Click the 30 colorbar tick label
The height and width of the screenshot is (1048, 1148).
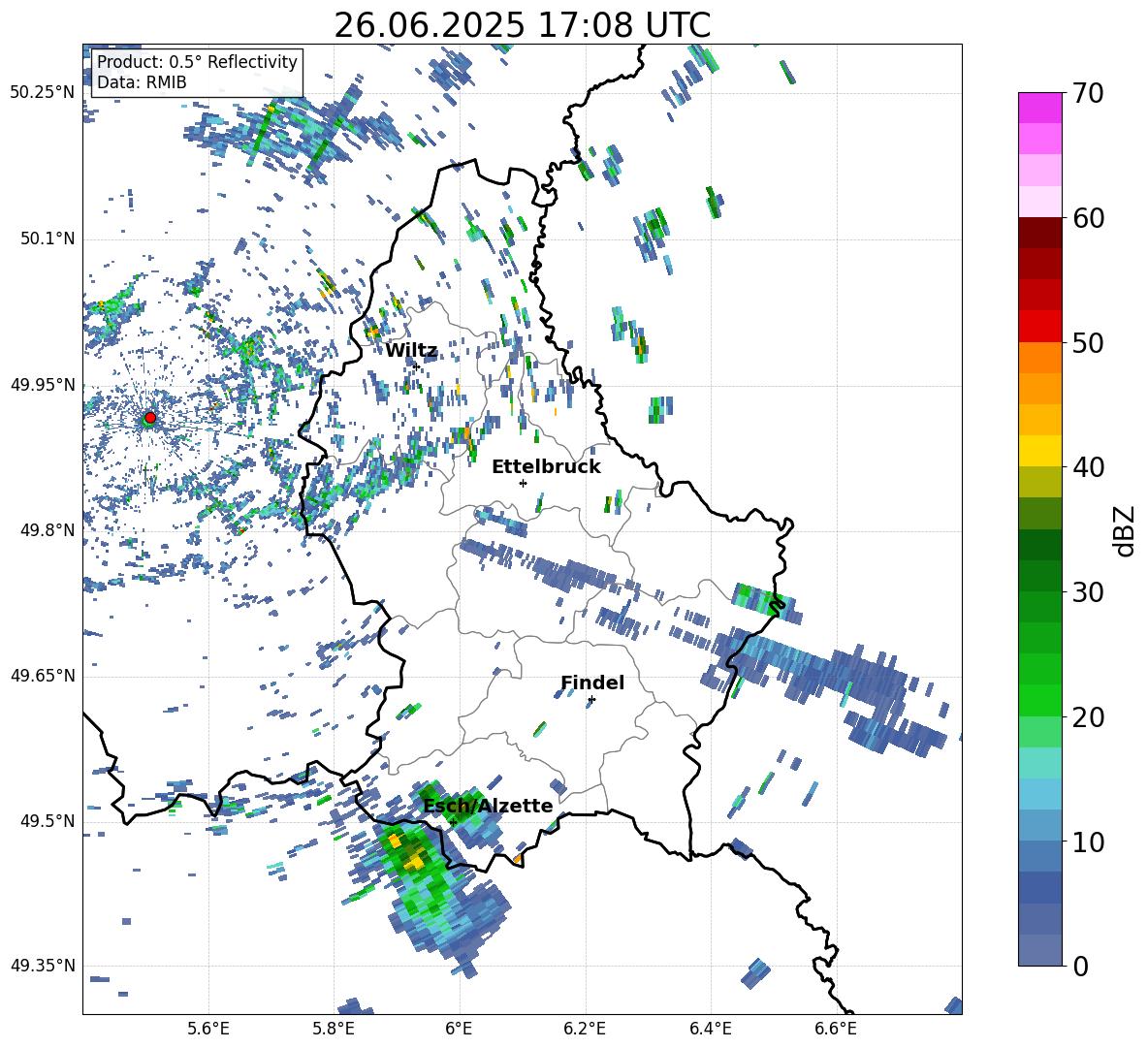1088,592
